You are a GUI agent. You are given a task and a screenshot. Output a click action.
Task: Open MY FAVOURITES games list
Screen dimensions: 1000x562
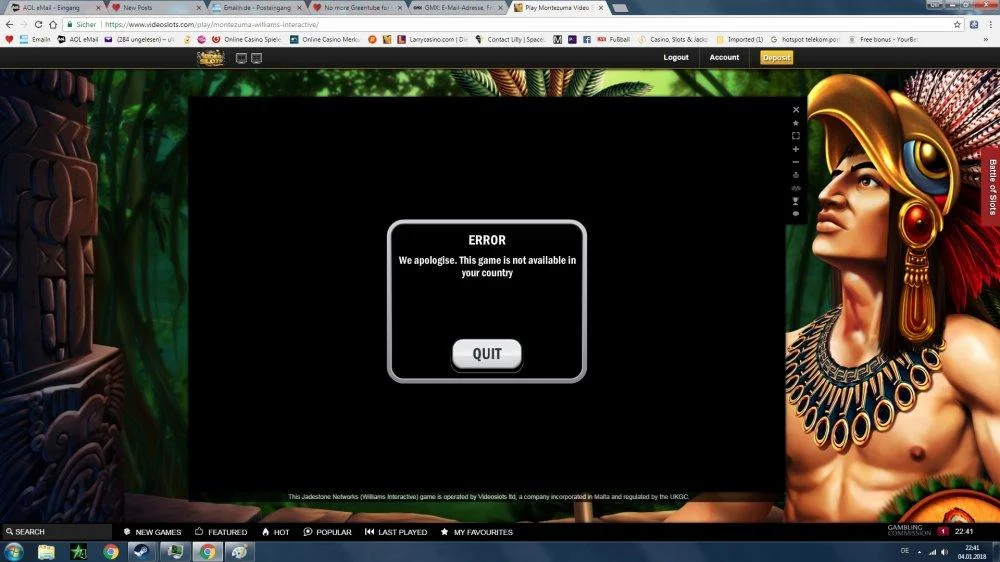click(x=476, y=532)
